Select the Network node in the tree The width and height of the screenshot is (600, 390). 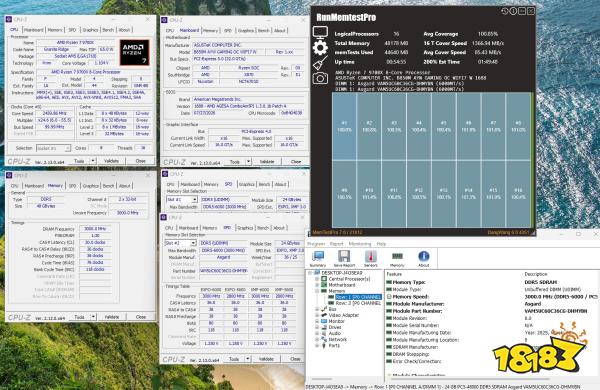coord(338,339)
